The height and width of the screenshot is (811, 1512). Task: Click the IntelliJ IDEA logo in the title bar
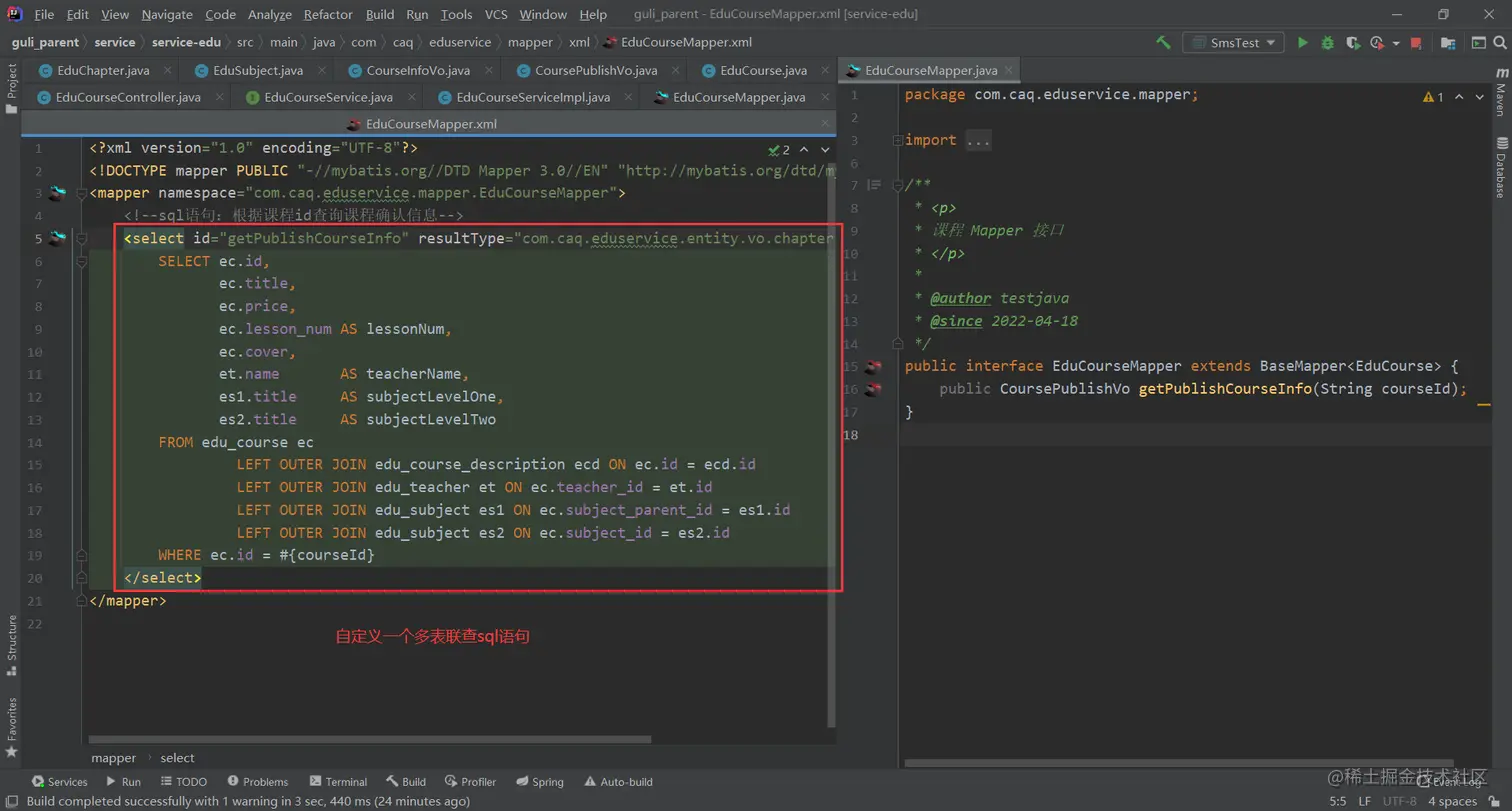15,14
